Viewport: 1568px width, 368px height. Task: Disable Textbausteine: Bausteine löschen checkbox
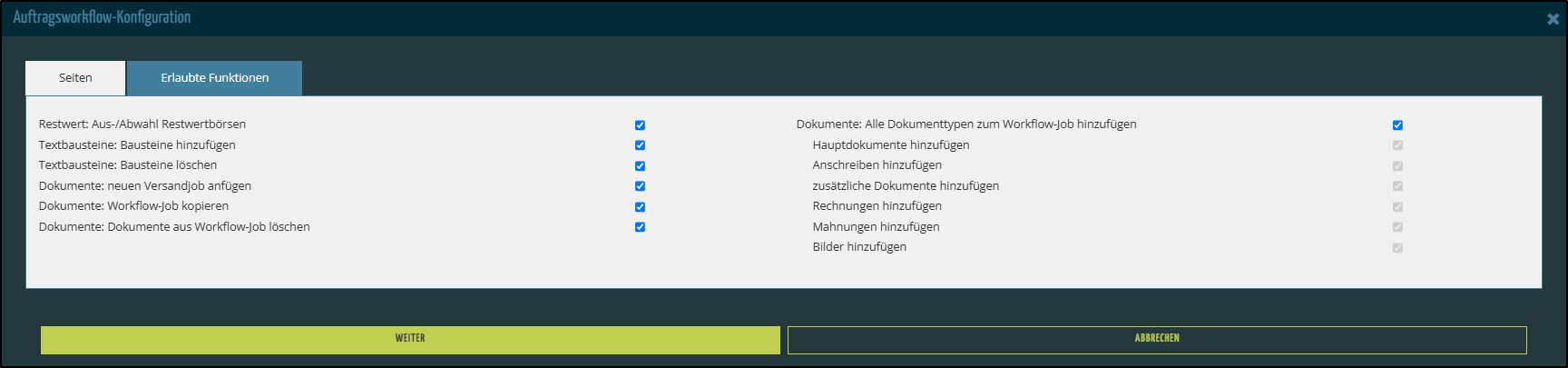pos(640,166)
